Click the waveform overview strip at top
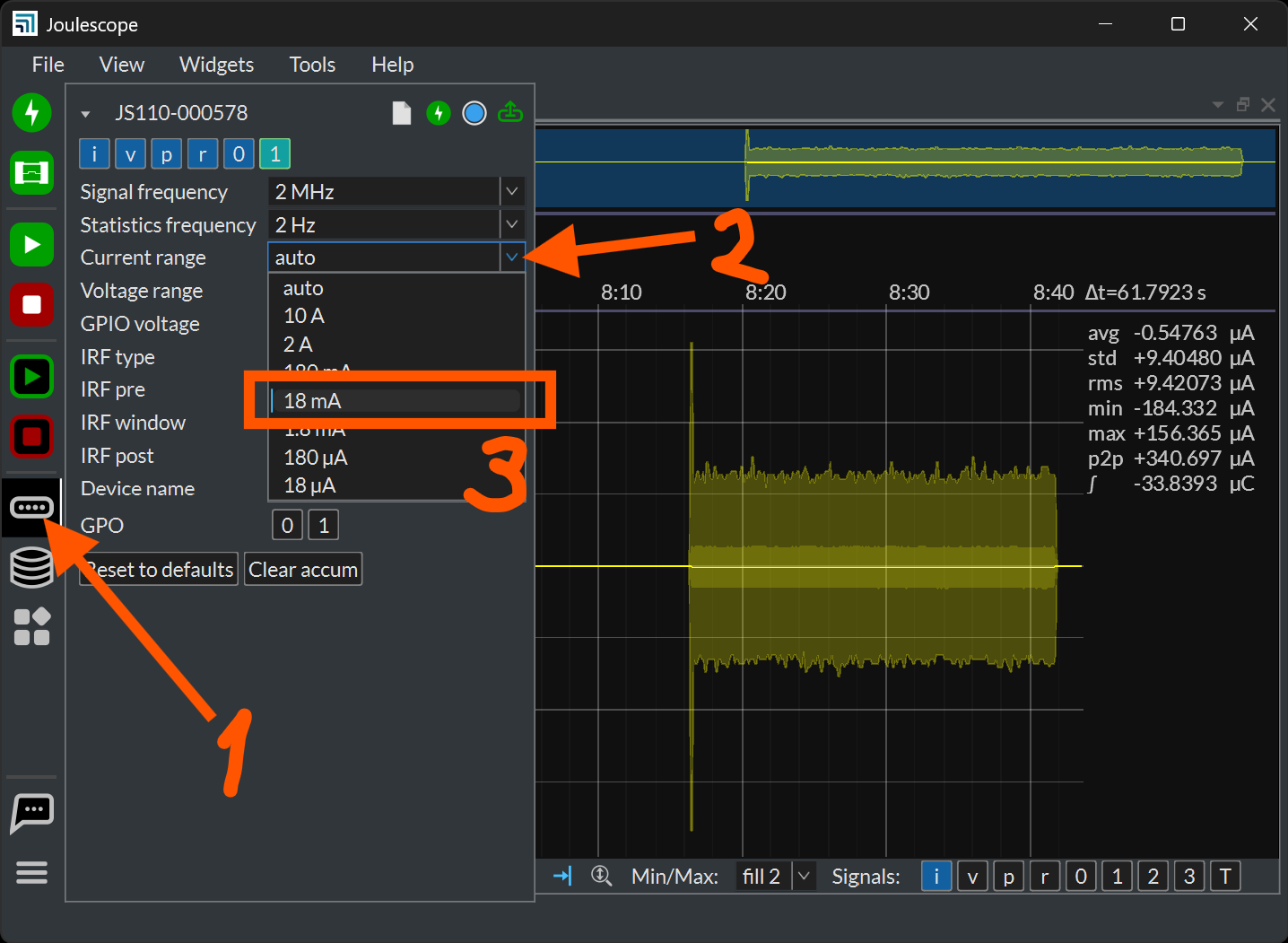 pyautogui.click(x=904, y=168)
